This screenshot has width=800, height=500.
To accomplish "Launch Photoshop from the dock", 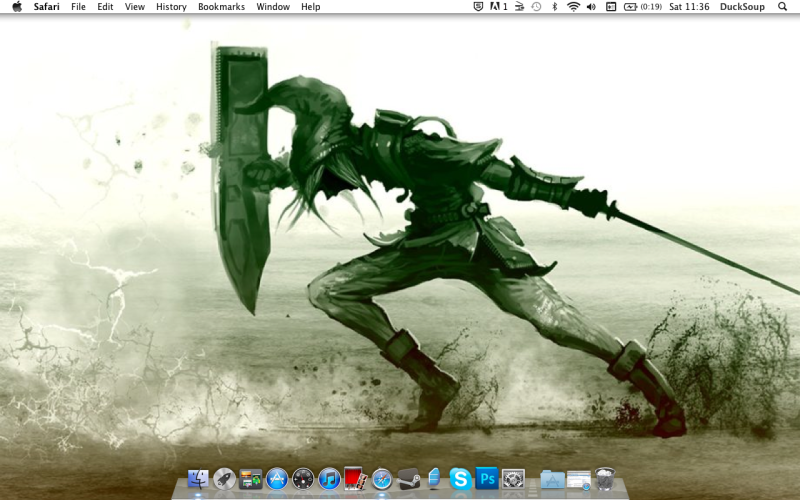I will (x=487, y=479).
